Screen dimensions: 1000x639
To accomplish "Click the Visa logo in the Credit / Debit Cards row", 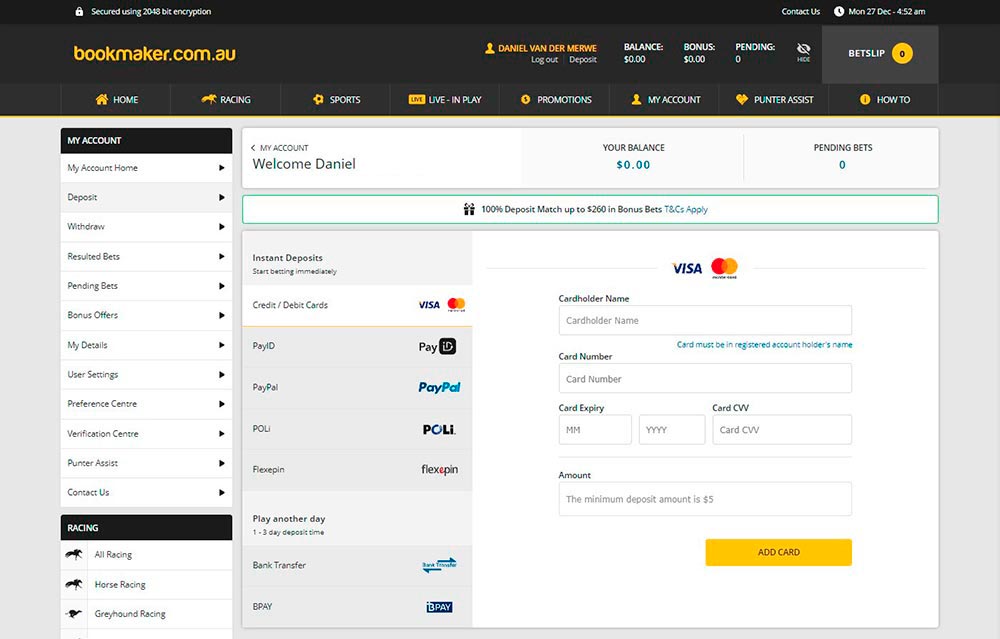I will point(429,305).
